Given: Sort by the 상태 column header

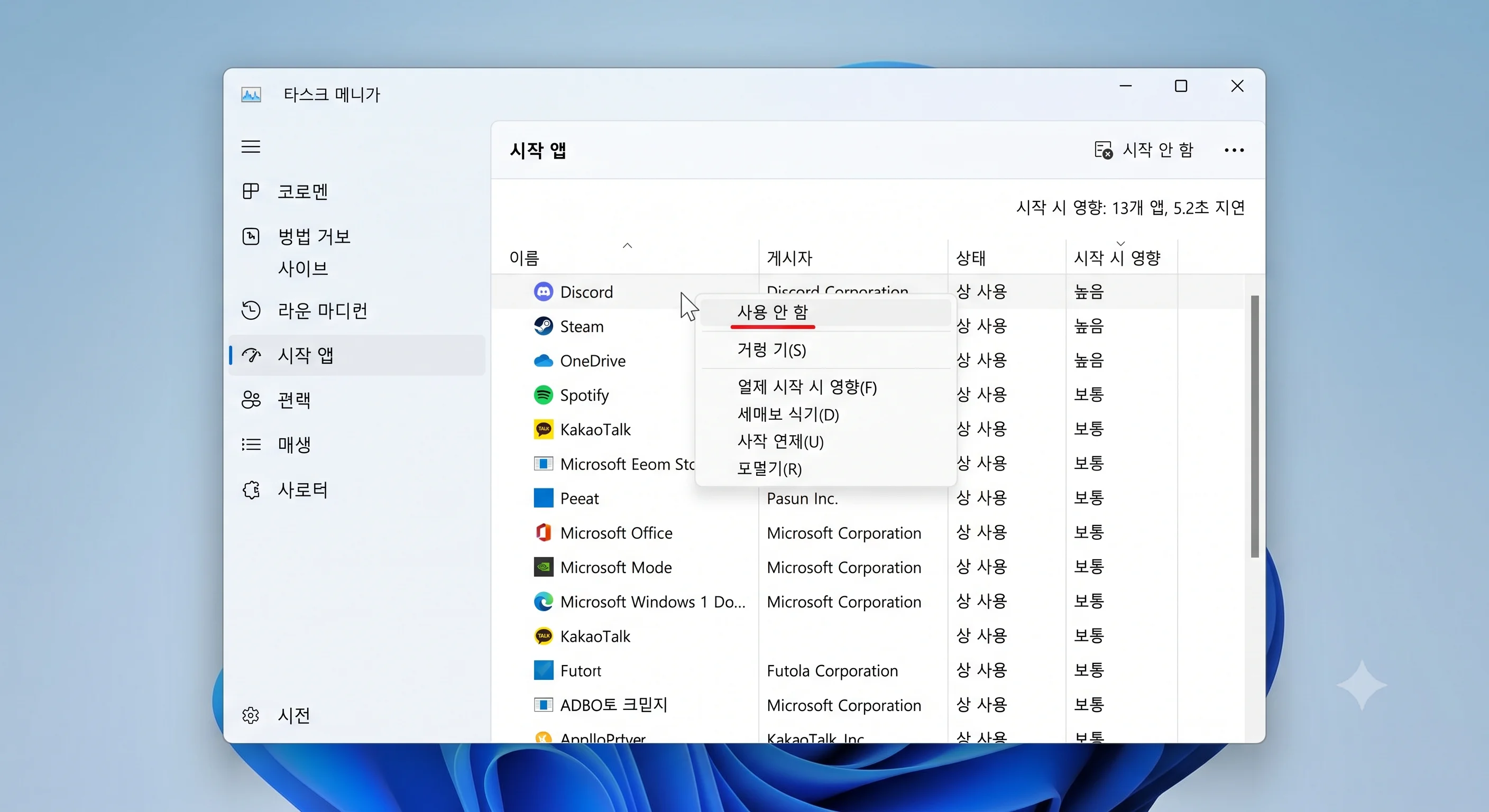Looking at the screenshot, I should coord(970,258).
